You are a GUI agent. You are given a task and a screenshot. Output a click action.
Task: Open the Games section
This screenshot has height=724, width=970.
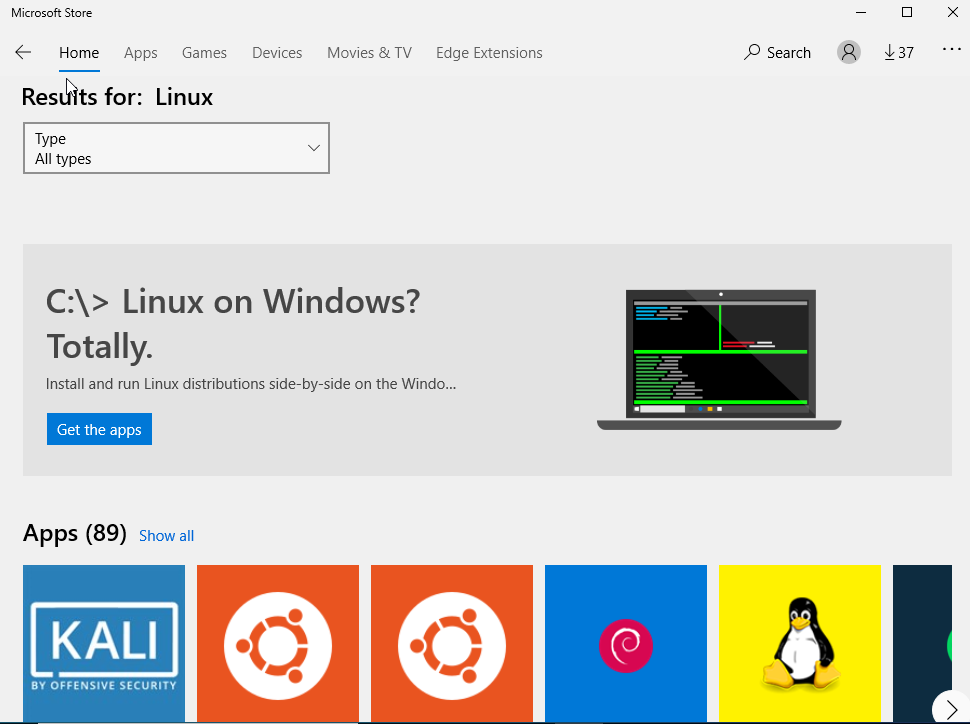(x=204, y=52)
